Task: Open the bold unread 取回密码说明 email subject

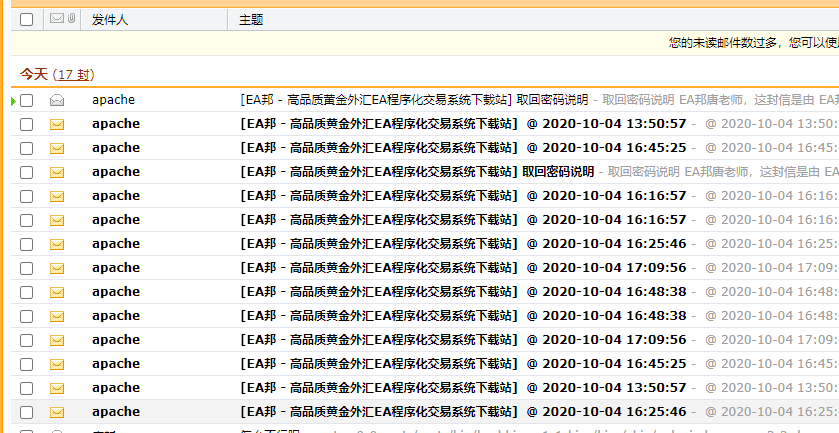Action: pos(417,172)
